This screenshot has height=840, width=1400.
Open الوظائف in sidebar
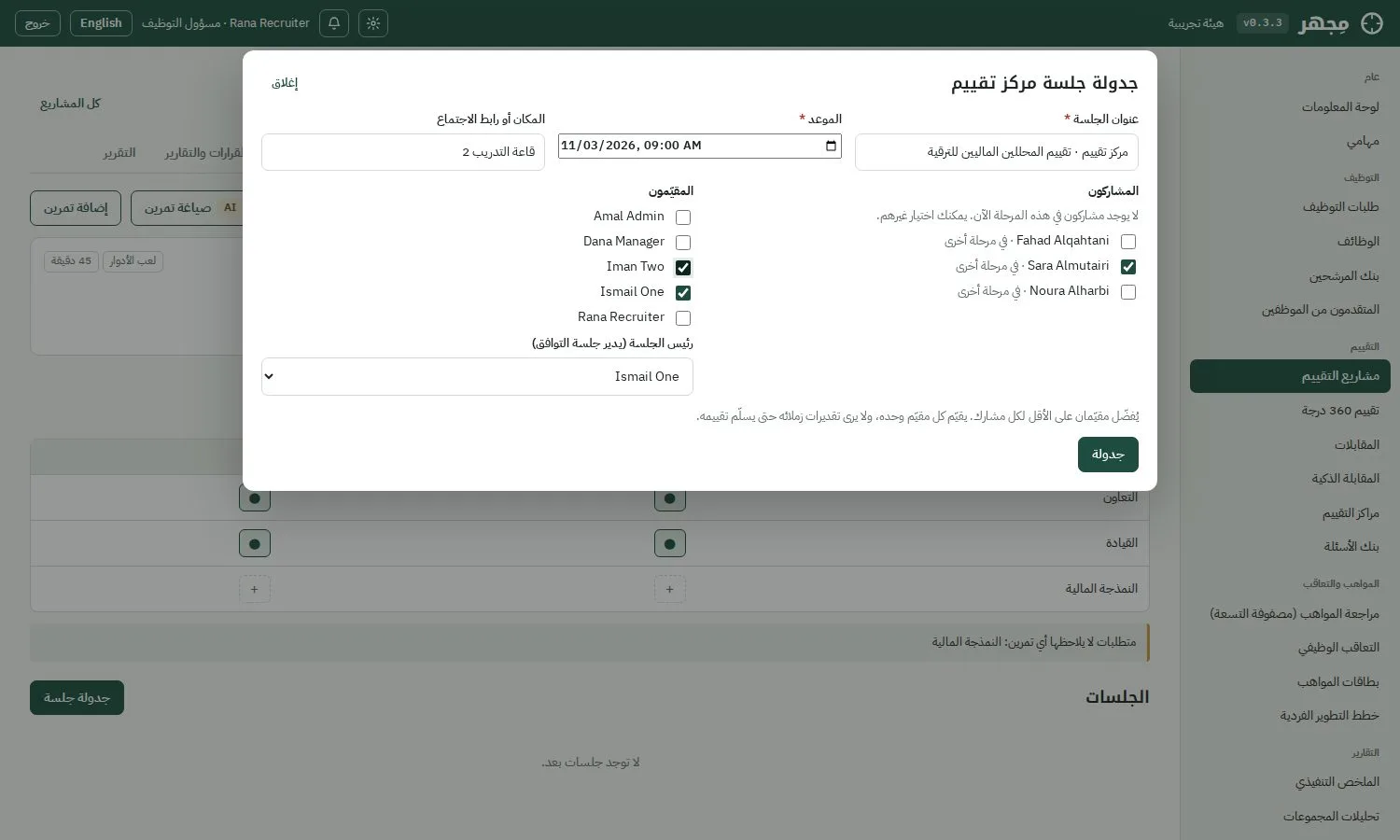[x=1290, y=242]
